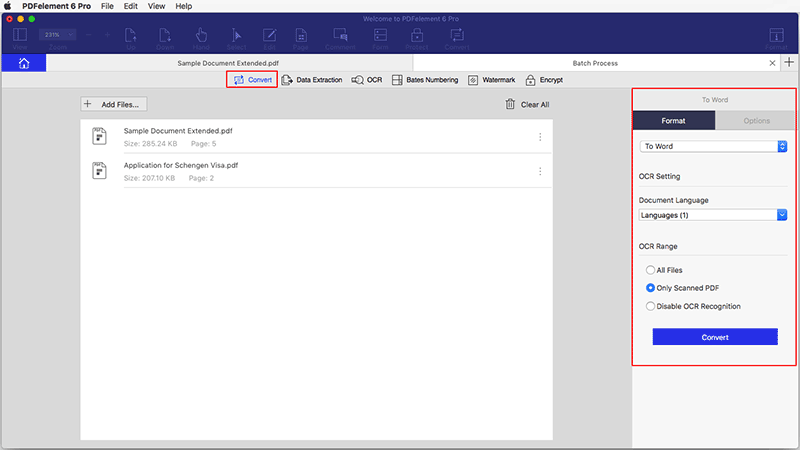Add a new tab with plus
Viewport: 800px width, 450px height.
coord(789,62)
